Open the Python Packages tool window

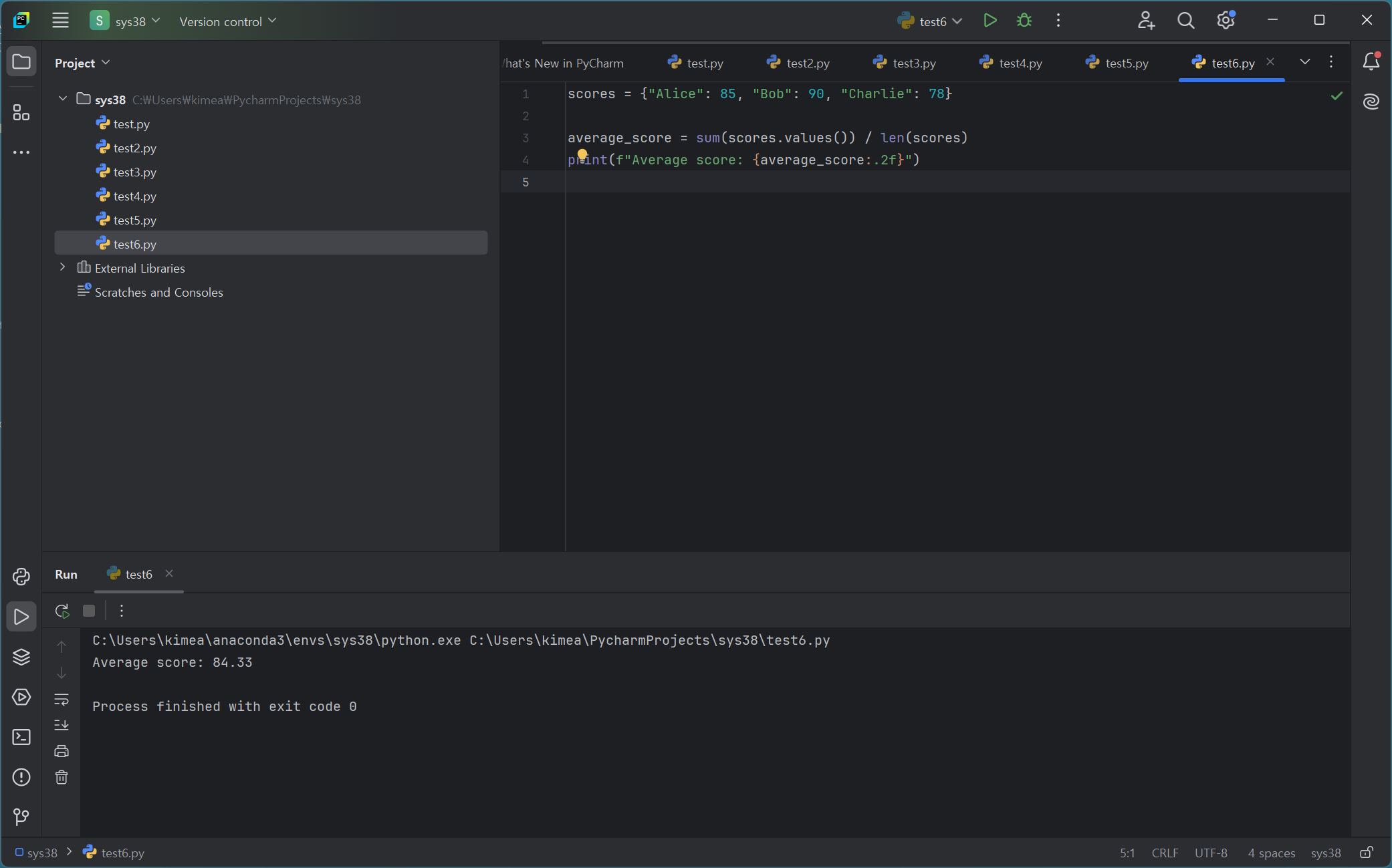(21, 657)
